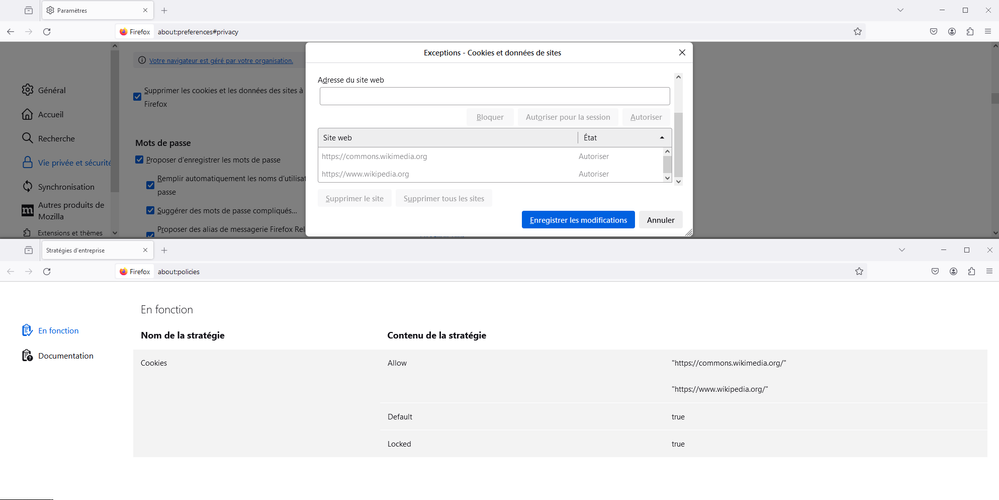Sort the list by Site web column header
Viewport: 999px width, 500px height.
pos(447,138)
